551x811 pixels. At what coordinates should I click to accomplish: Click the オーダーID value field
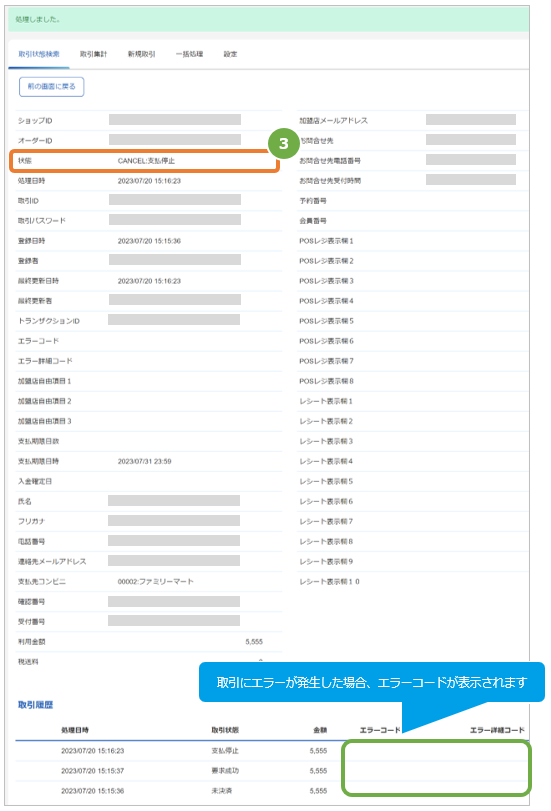[x=175, y=140]
